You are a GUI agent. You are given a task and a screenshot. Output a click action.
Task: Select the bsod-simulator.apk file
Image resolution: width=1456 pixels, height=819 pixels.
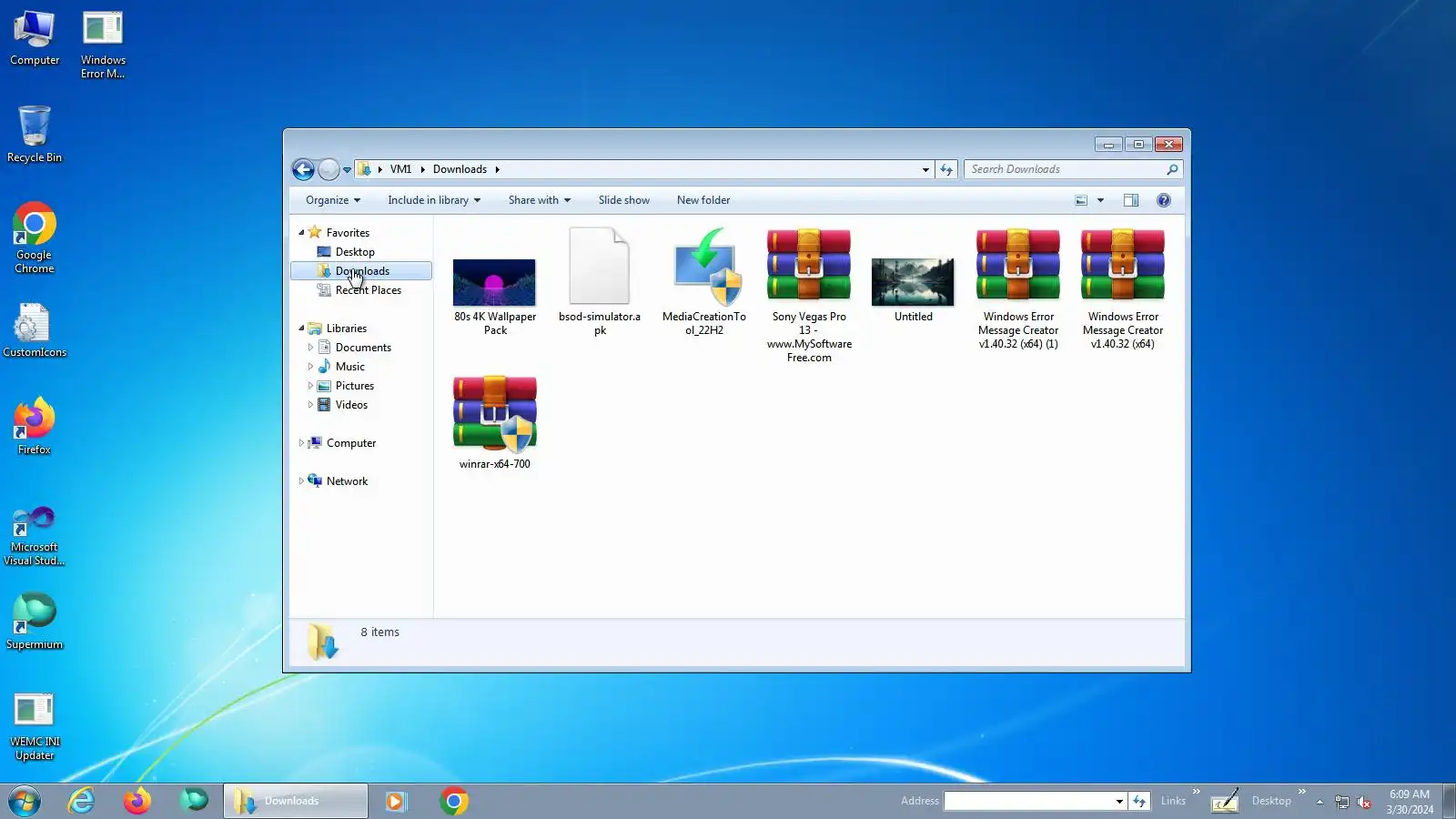click(x=600, y=282)
